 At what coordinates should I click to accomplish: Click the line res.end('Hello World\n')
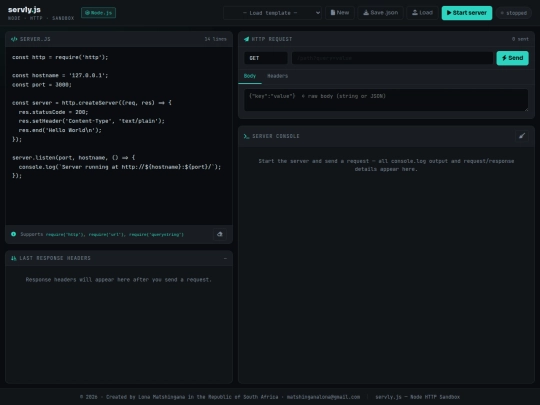60,130
